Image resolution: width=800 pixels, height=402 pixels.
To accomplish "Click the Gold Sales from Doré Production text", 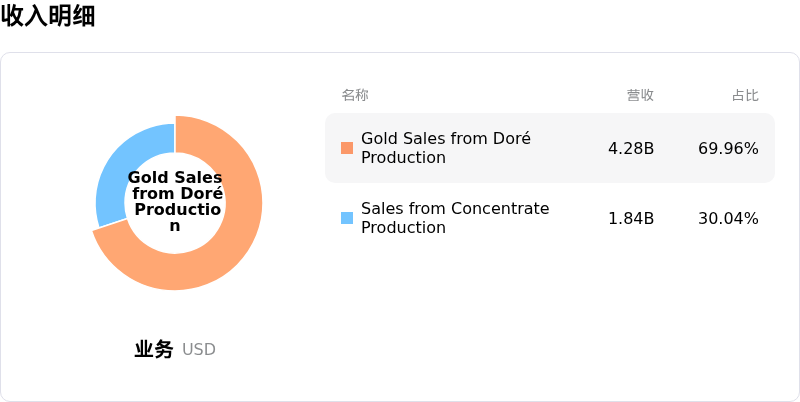I will coord(446,148).
